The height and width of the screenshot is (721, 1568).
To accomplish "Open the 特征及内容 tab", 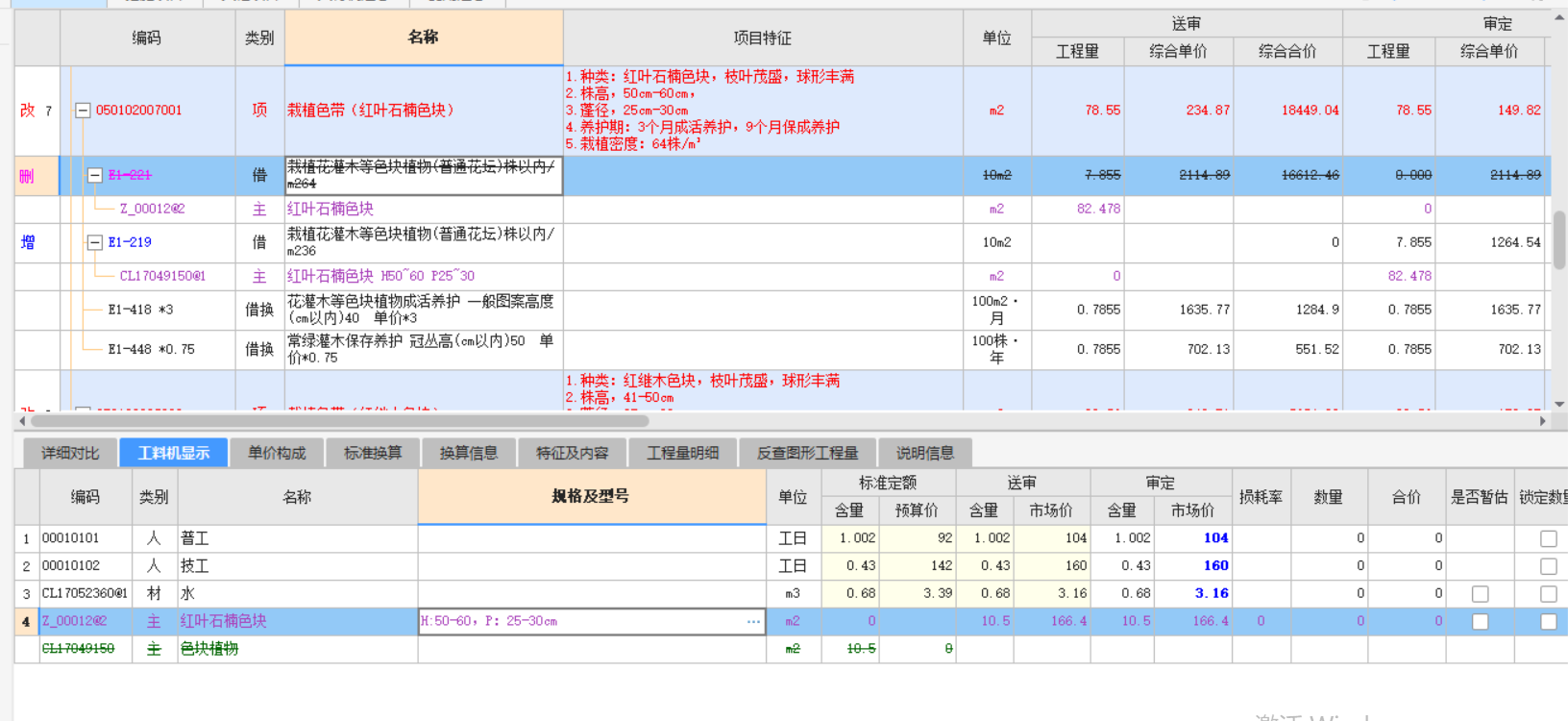I will click(x=573, y=453).
